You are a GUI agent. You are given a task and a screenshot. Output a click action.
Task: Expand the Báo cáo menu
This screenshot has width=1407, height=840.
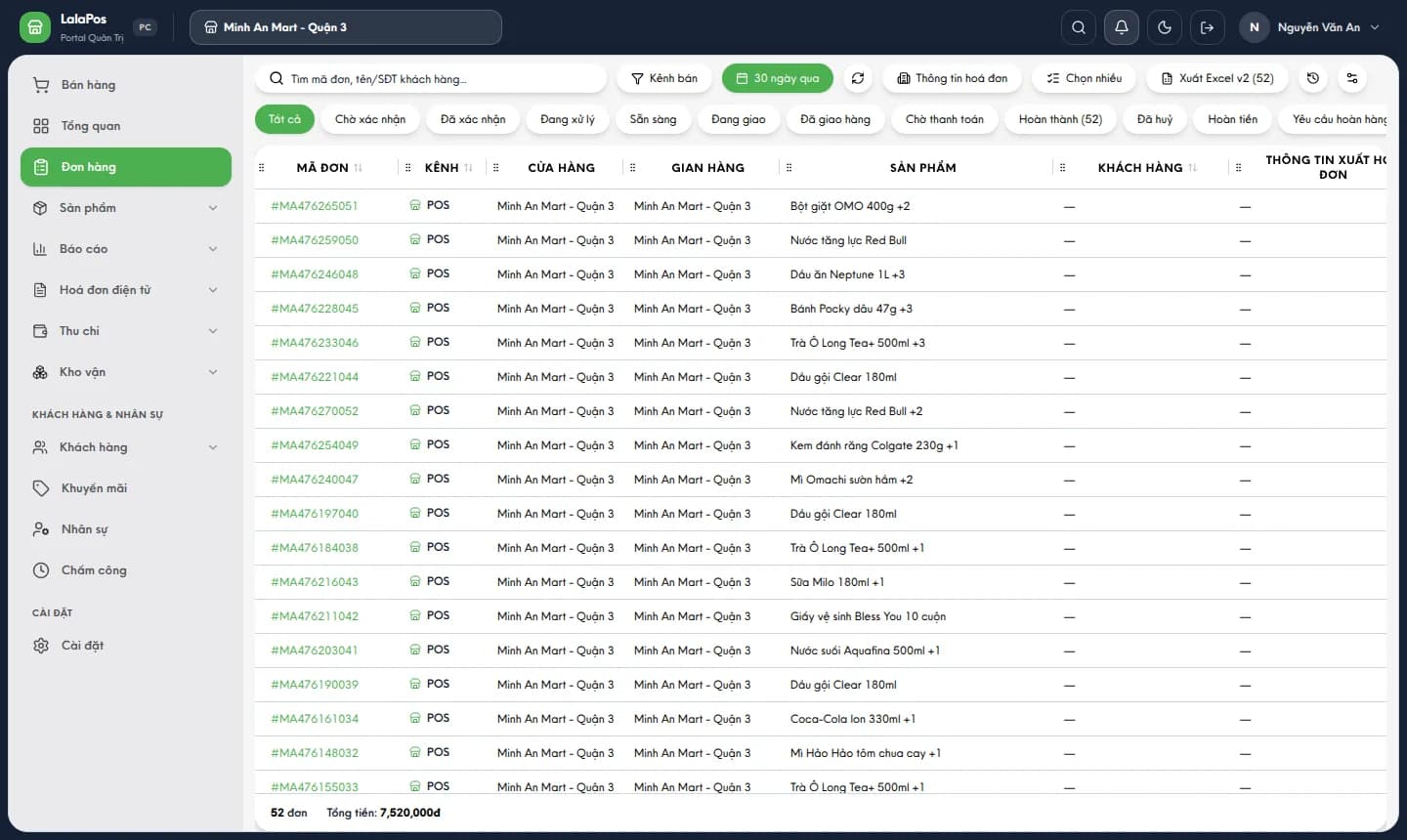126,249
